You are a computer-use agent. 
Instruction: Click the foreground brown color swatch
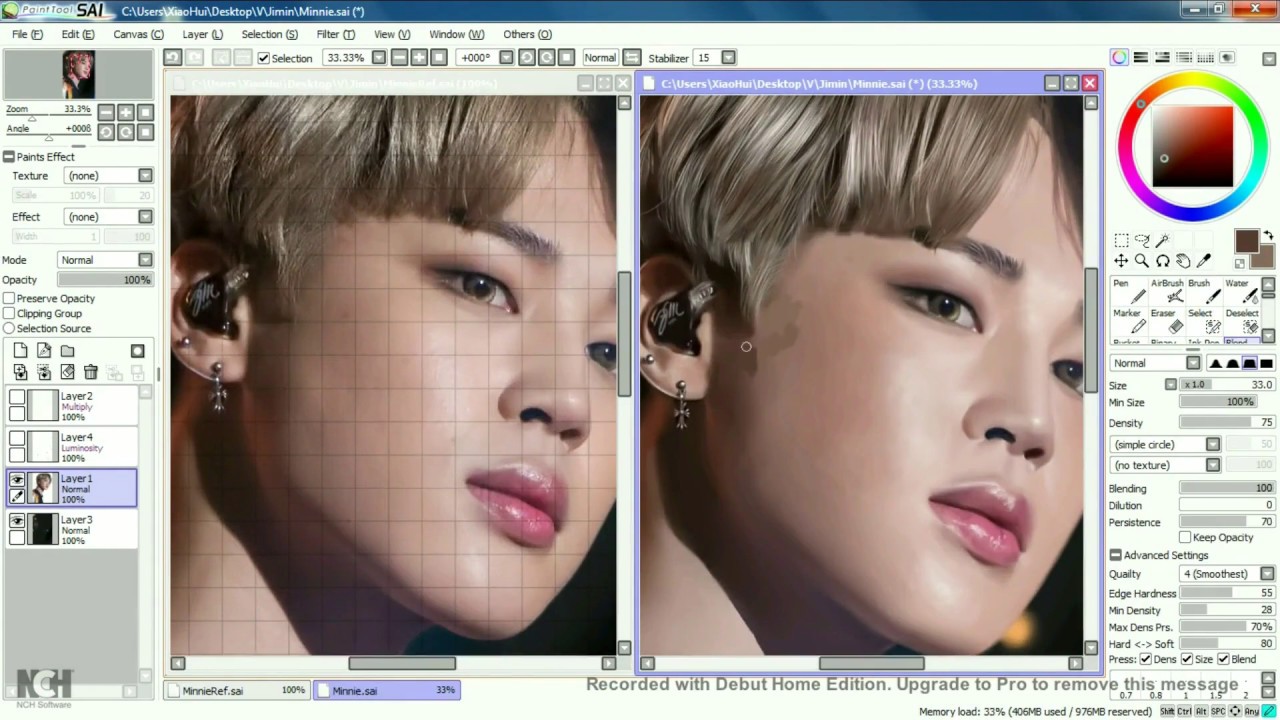1246,241
